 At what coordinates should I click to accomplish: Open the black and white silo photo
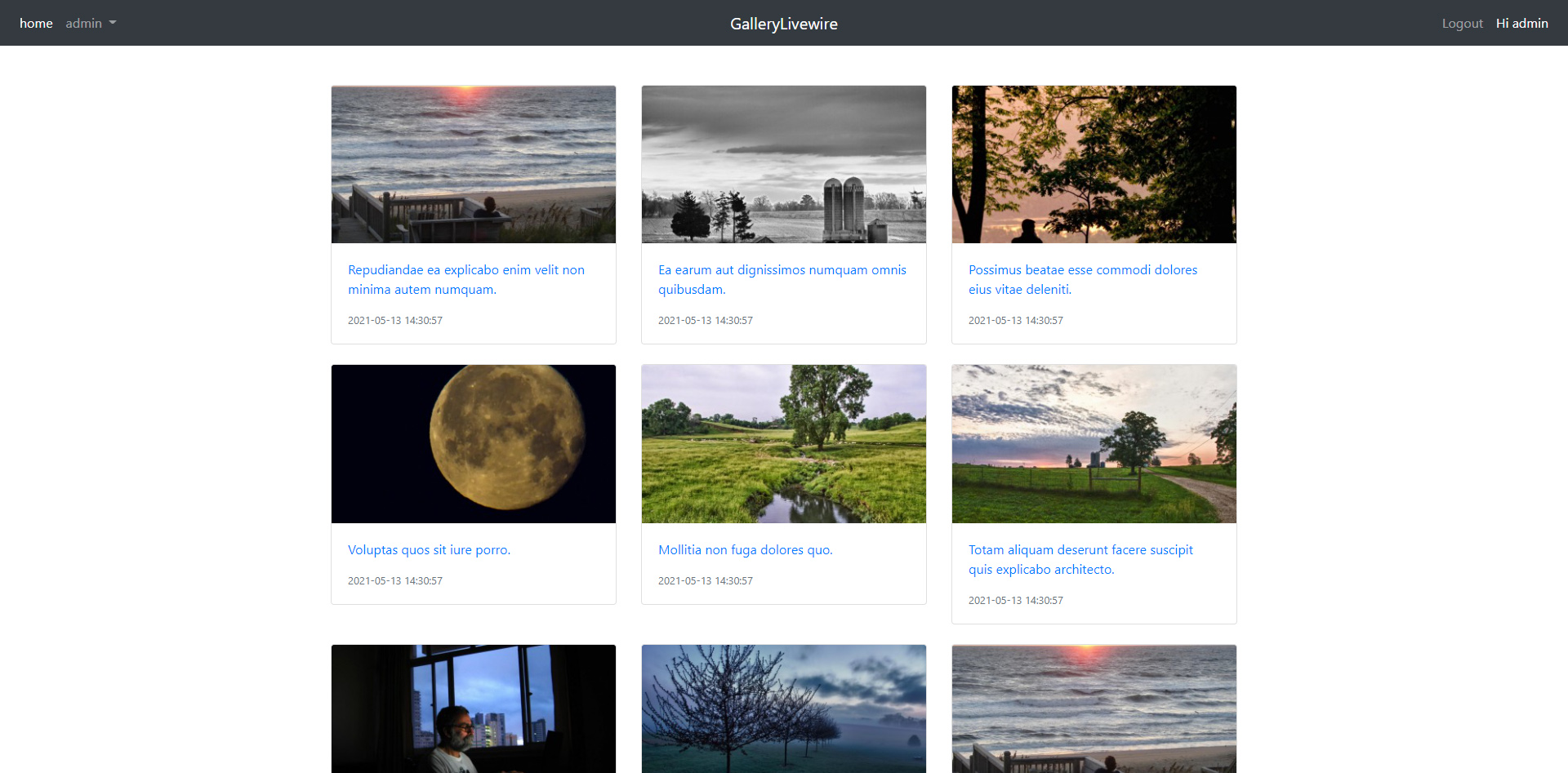click(784, 164)
